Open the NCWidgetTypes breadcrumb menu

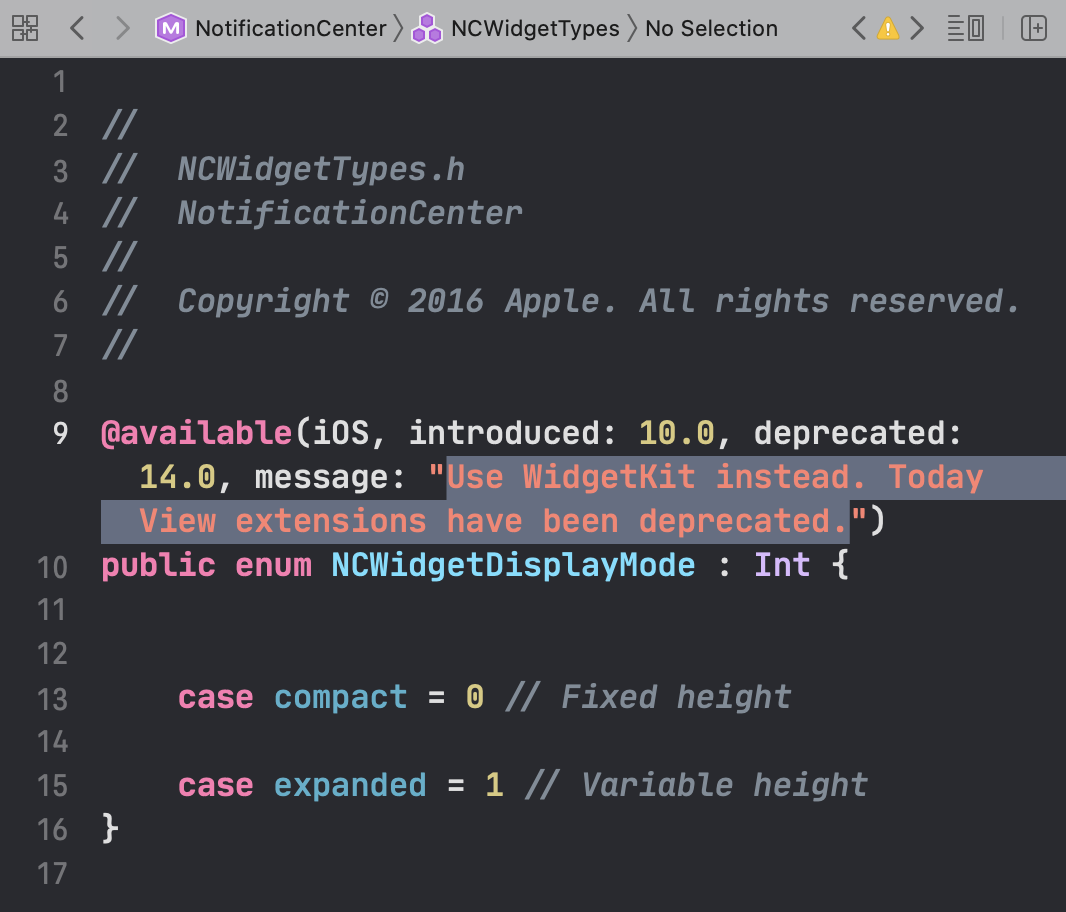click(535, 28)
